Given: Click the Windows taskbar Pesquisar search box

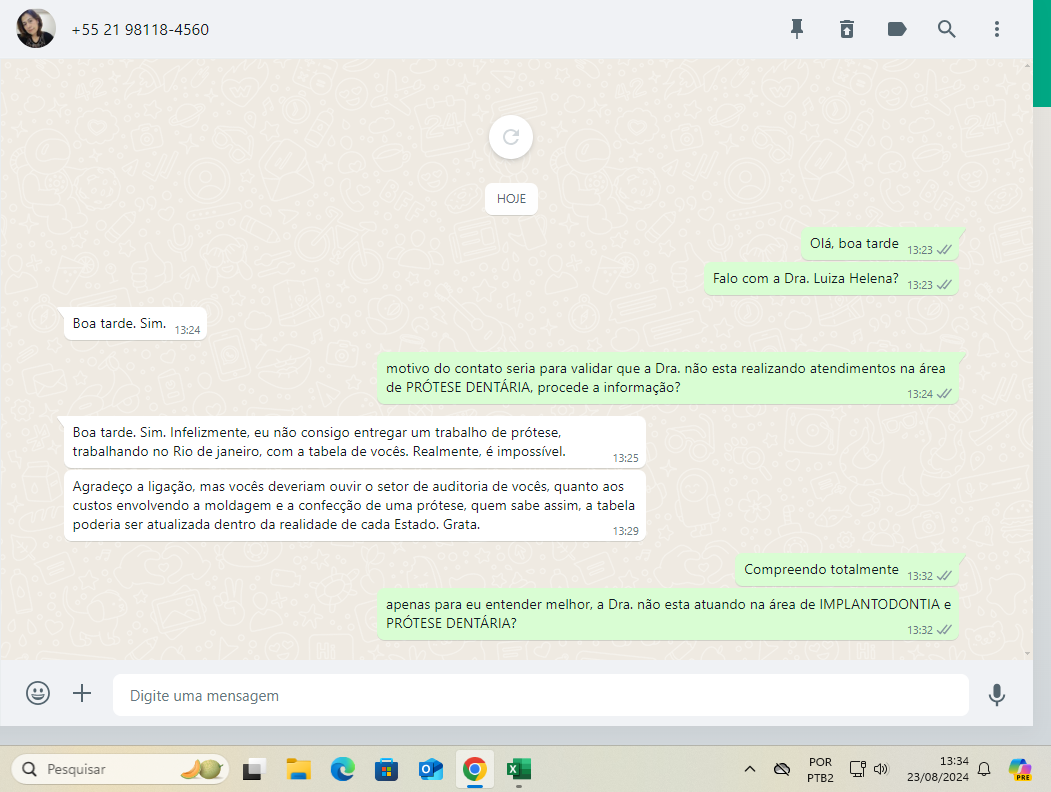Looking at the screenshot, I should click(x=121, y=769).
